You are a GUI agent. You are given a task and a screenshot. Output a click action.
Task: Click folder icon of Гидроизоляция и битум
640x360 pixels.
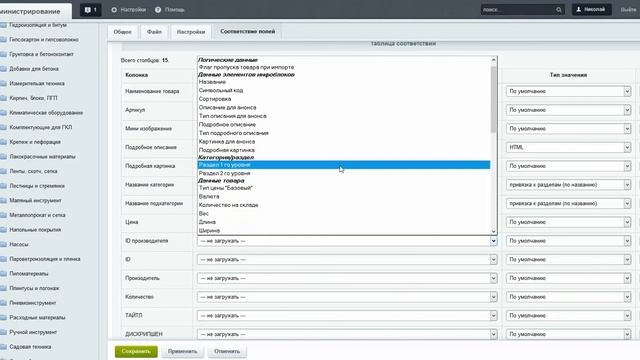[x=3, y=25]
